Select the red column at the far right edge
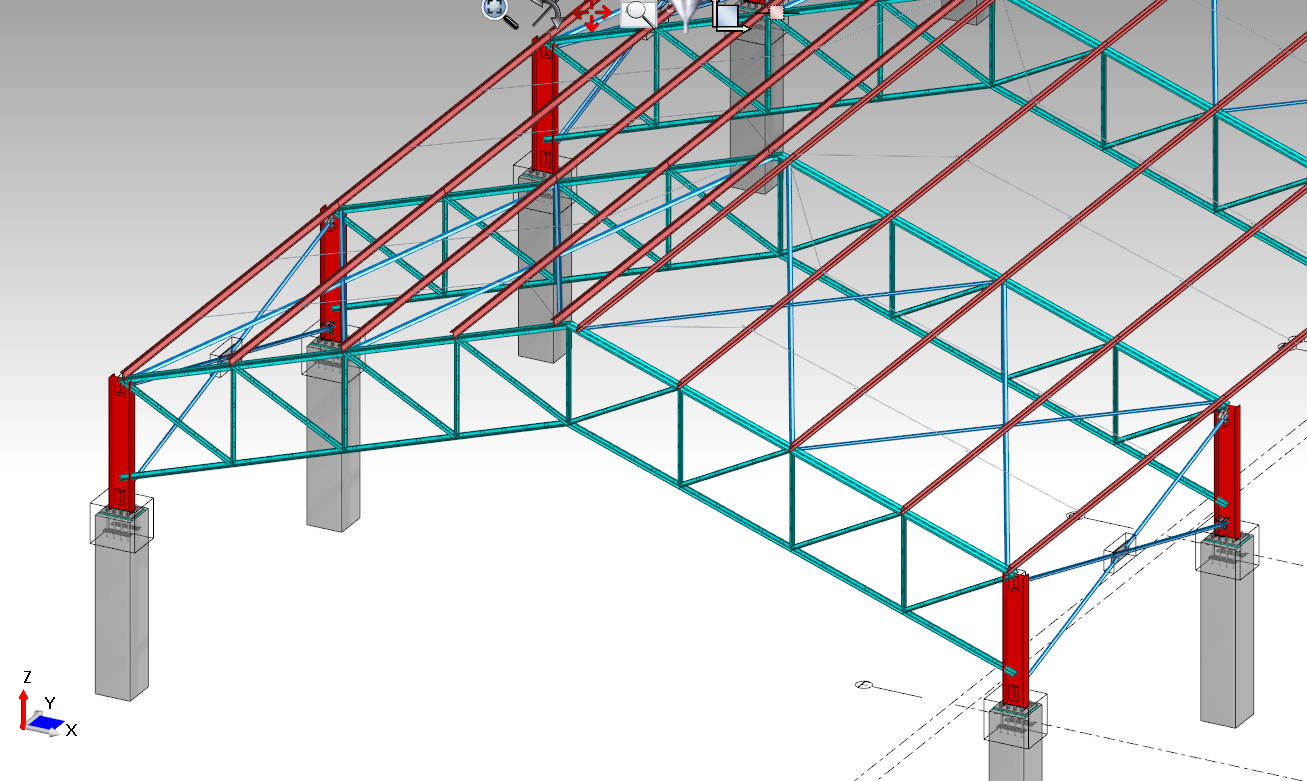 coord(1228,470)
